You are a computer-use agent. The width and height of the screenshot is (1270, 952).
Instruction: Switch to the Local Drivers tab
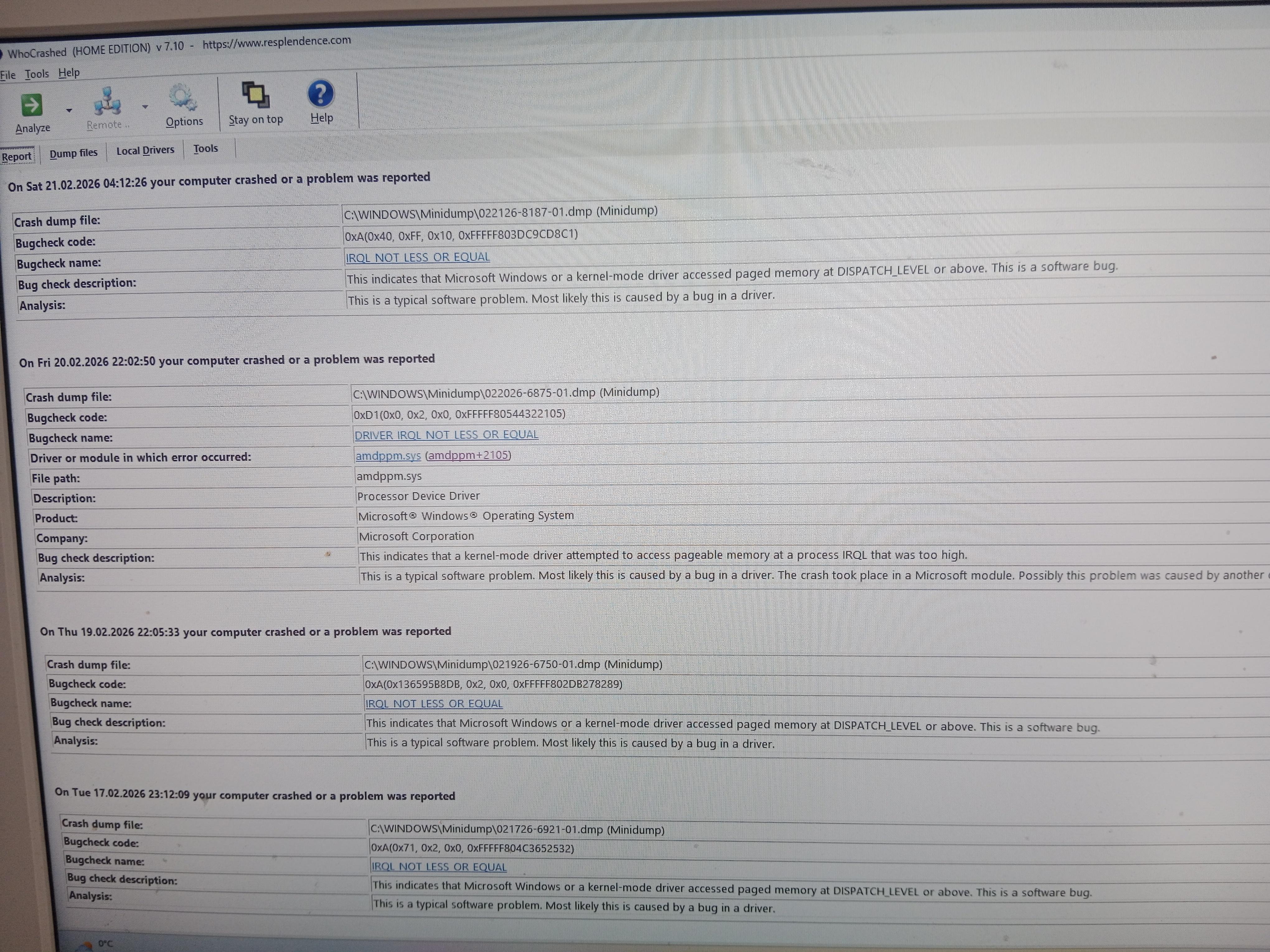(x=145, y=150)
